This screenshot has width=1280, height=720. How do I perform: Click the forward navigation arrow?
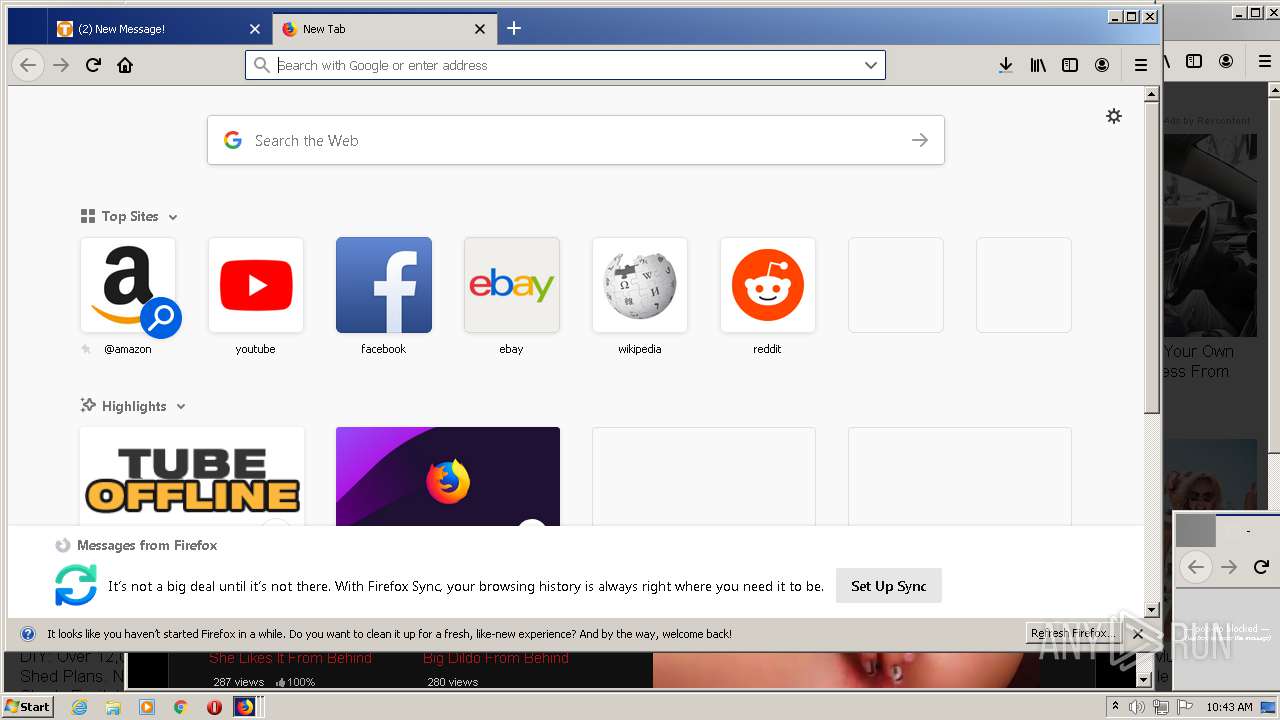(x=61, y=65)
